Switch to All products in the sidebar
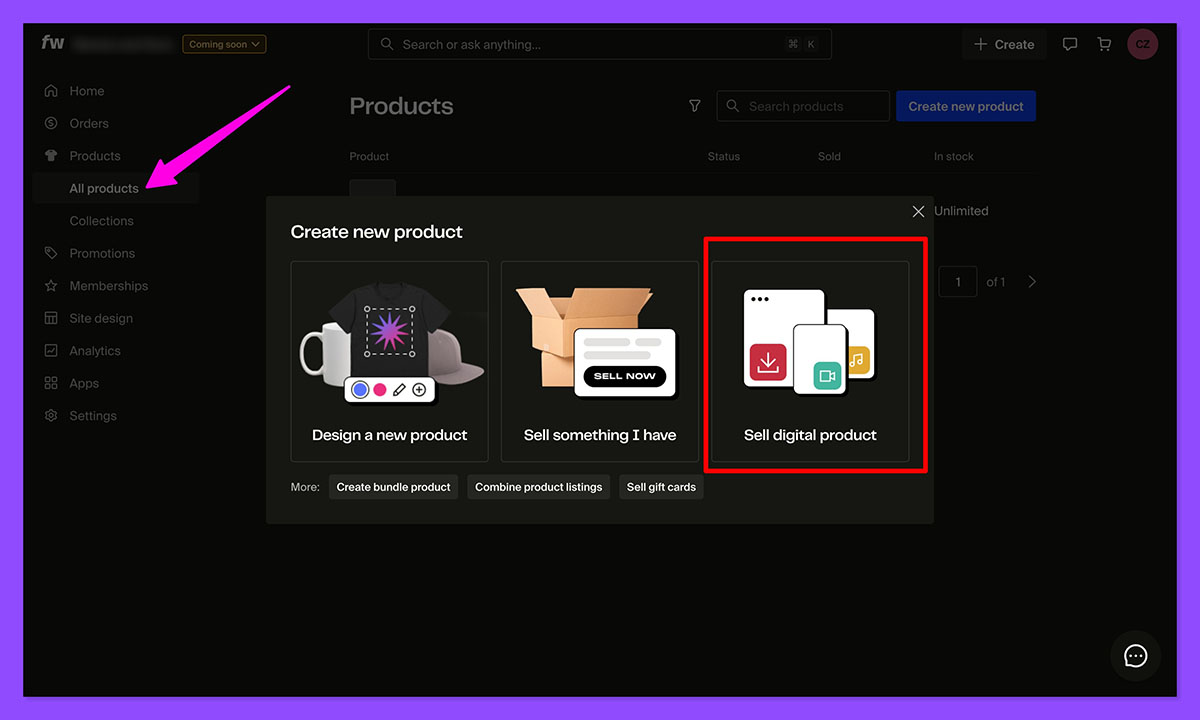 pyautogui.click(x=103, y=188)
